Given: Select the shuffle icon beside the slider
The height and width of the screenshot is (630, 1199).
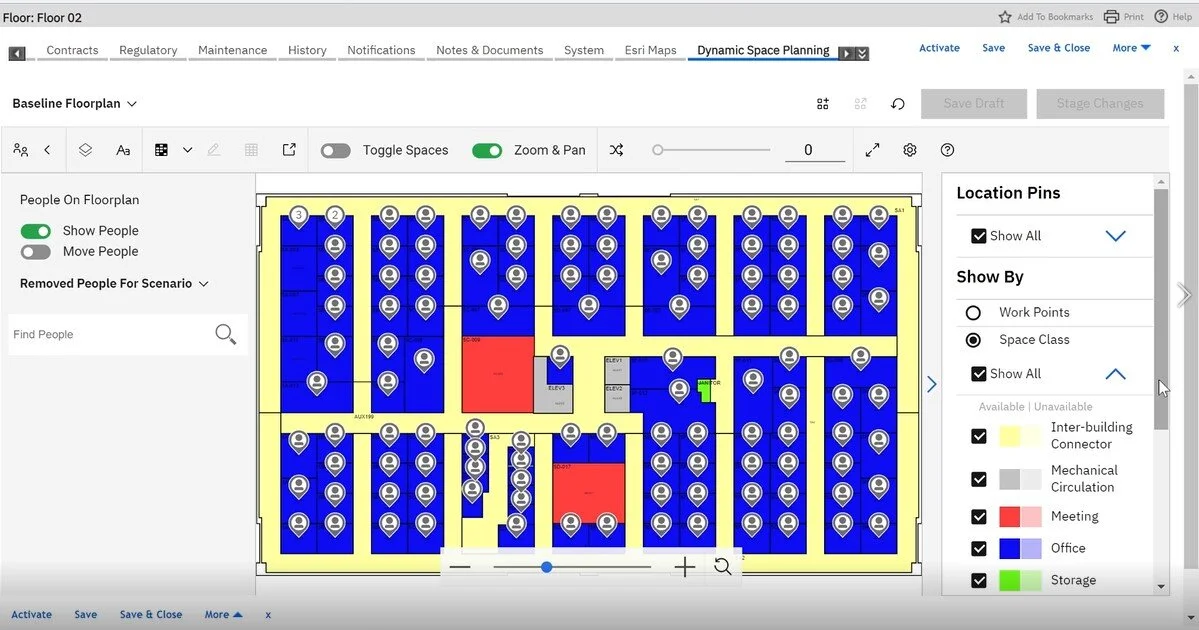Looking at the screenshot, I should tap(616, 149).
